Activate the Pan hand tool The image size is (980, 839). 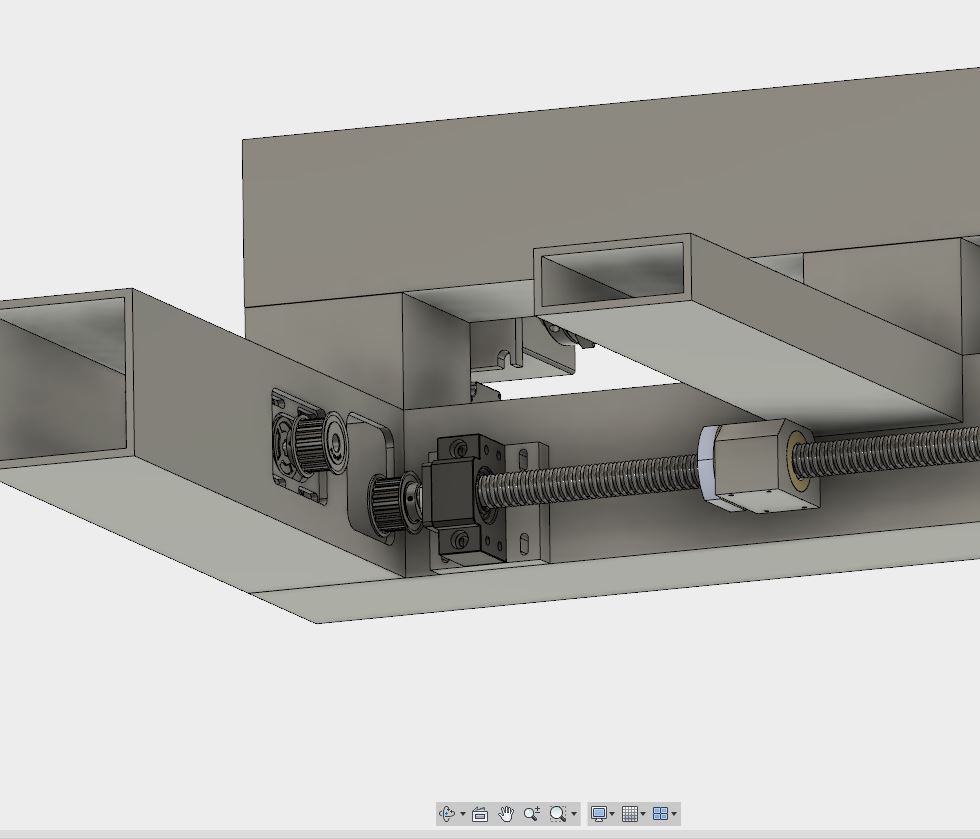506,814
